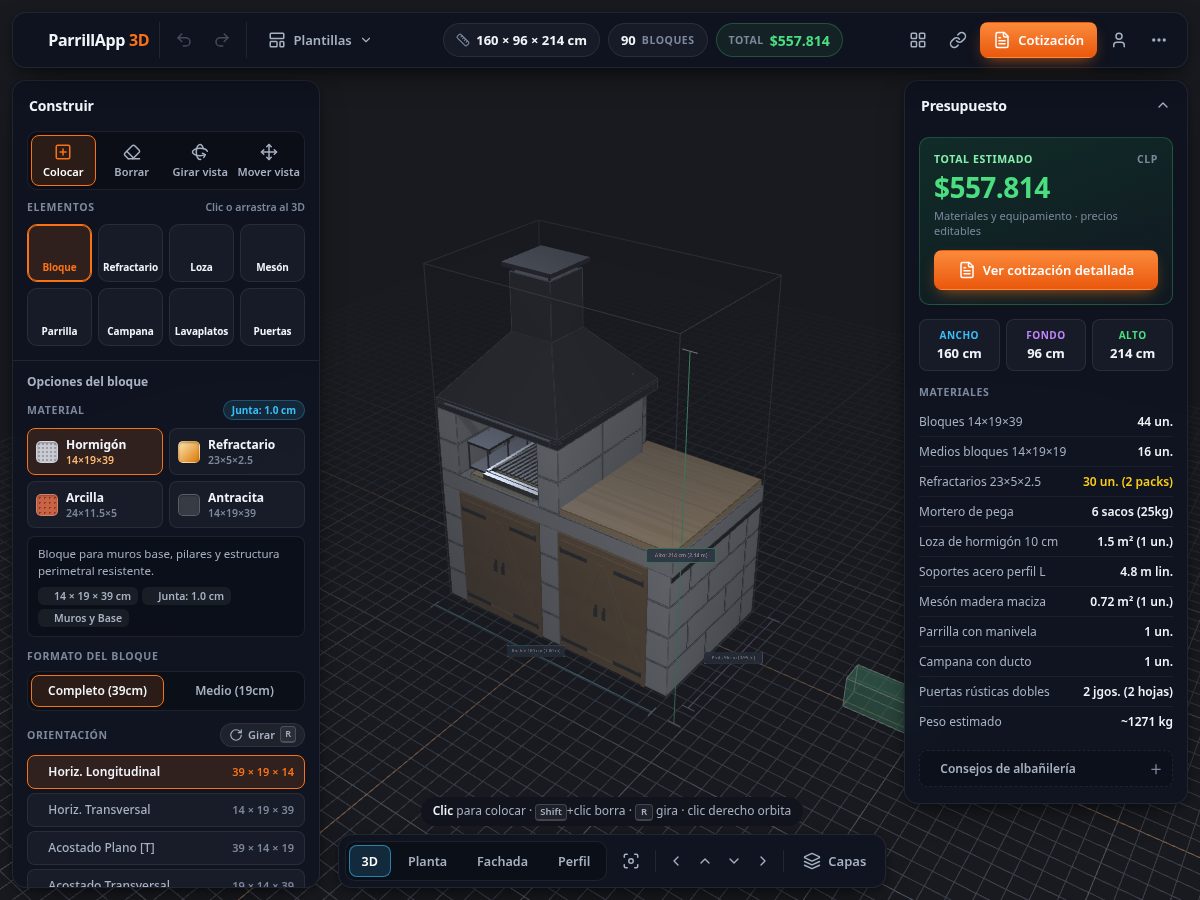This screenshot has width=1200, height=900.
Task: Click the Bloques 14×19×39 material row
Action: coord(1046,422)
